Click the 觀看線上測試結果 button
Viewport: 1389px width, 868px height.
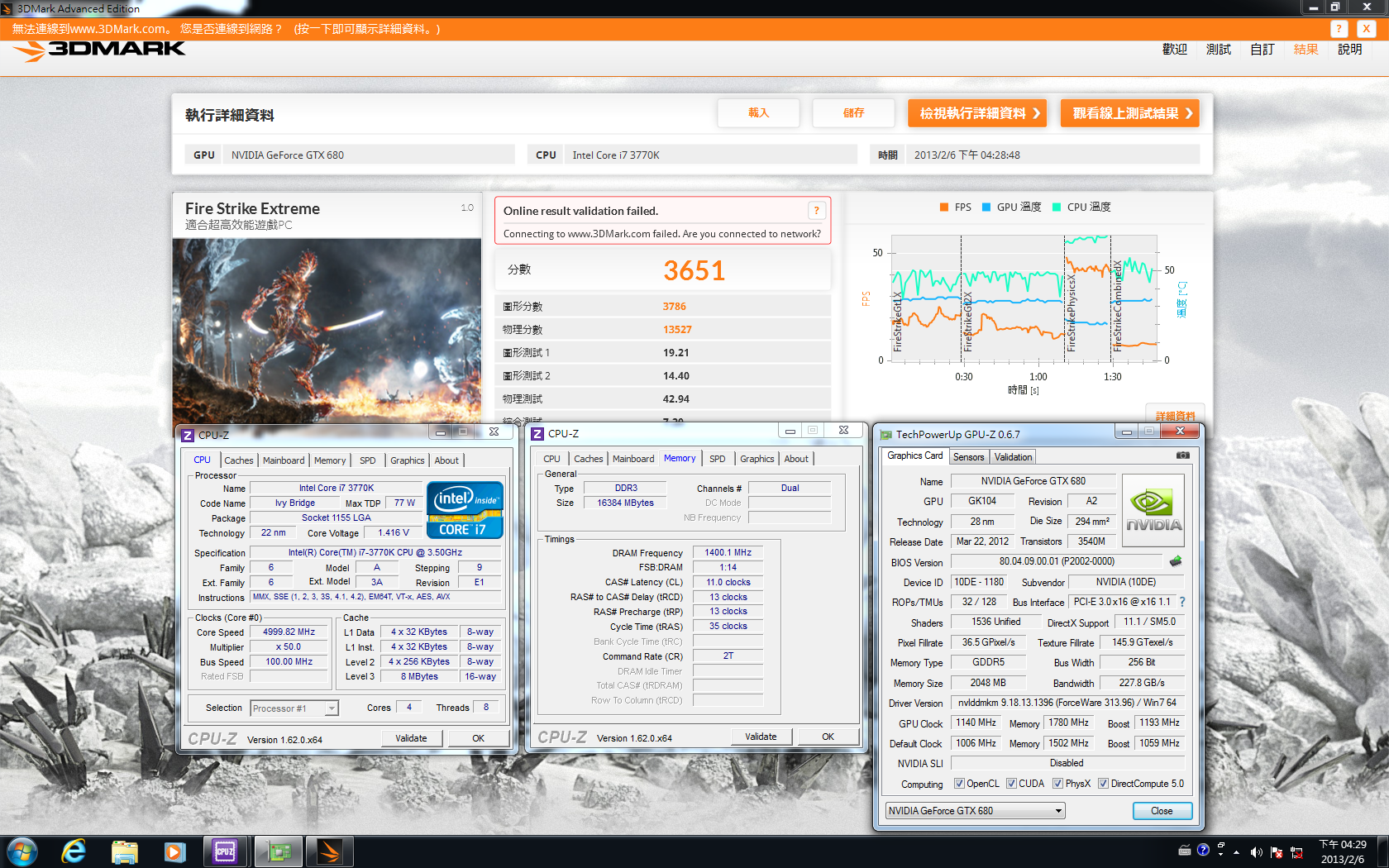(1129, 113)
